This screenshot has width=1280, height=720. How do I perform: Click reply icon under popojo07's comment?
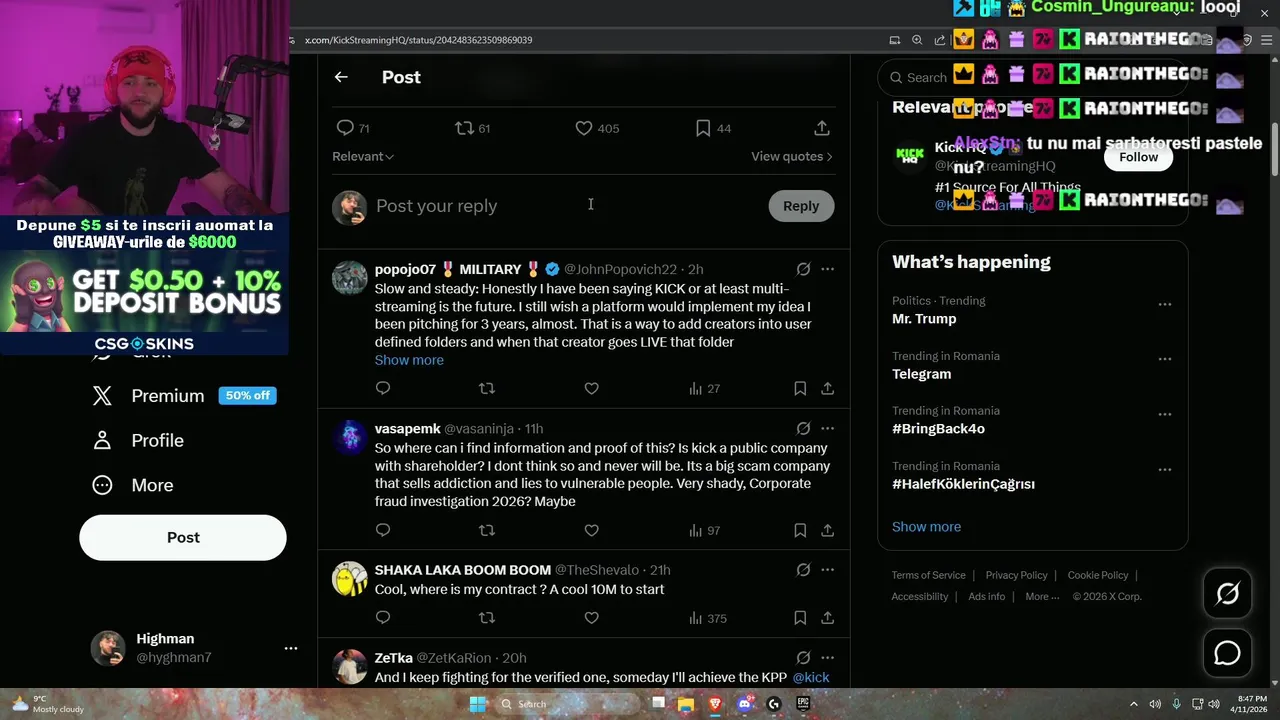click(x=383, y=388)
